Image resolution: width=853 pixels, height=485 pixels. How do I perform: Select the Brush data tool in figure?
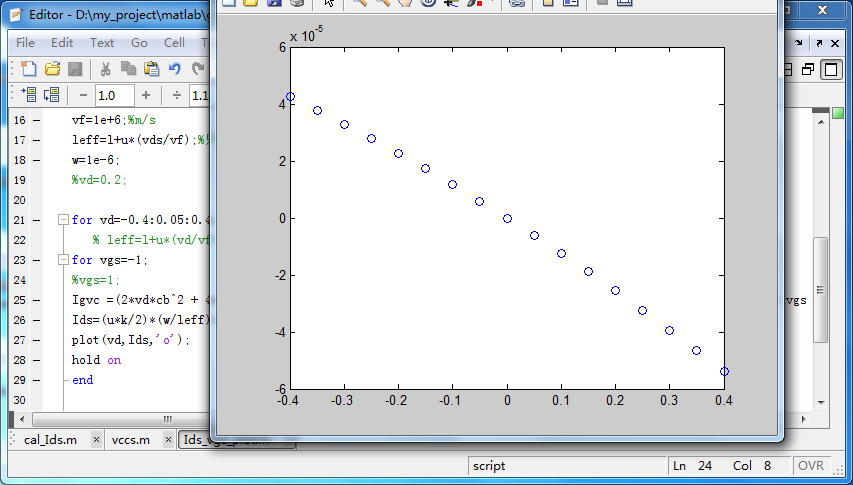tap(474, 2)
